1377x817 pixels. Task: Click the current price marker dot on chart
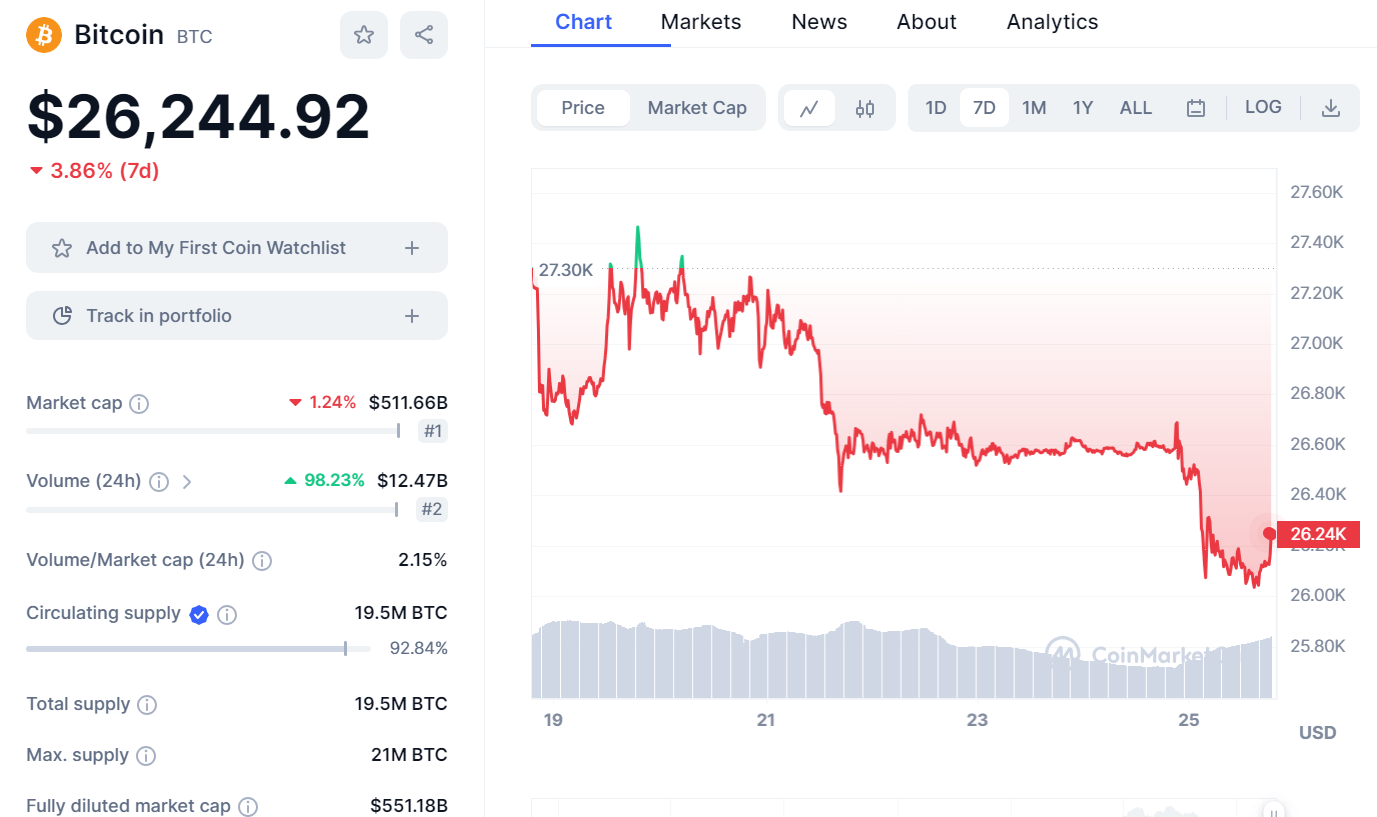point(1270,533)
